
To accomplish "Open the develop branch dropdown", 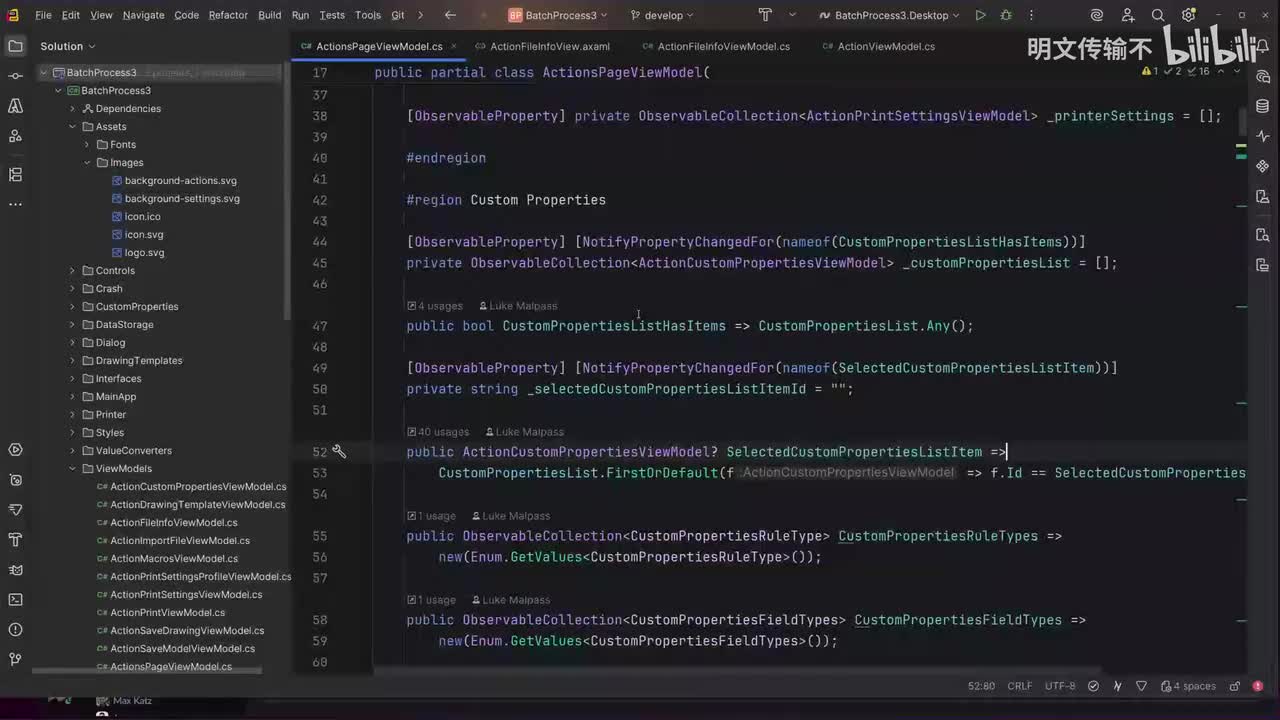I will [x=664, y=15].
